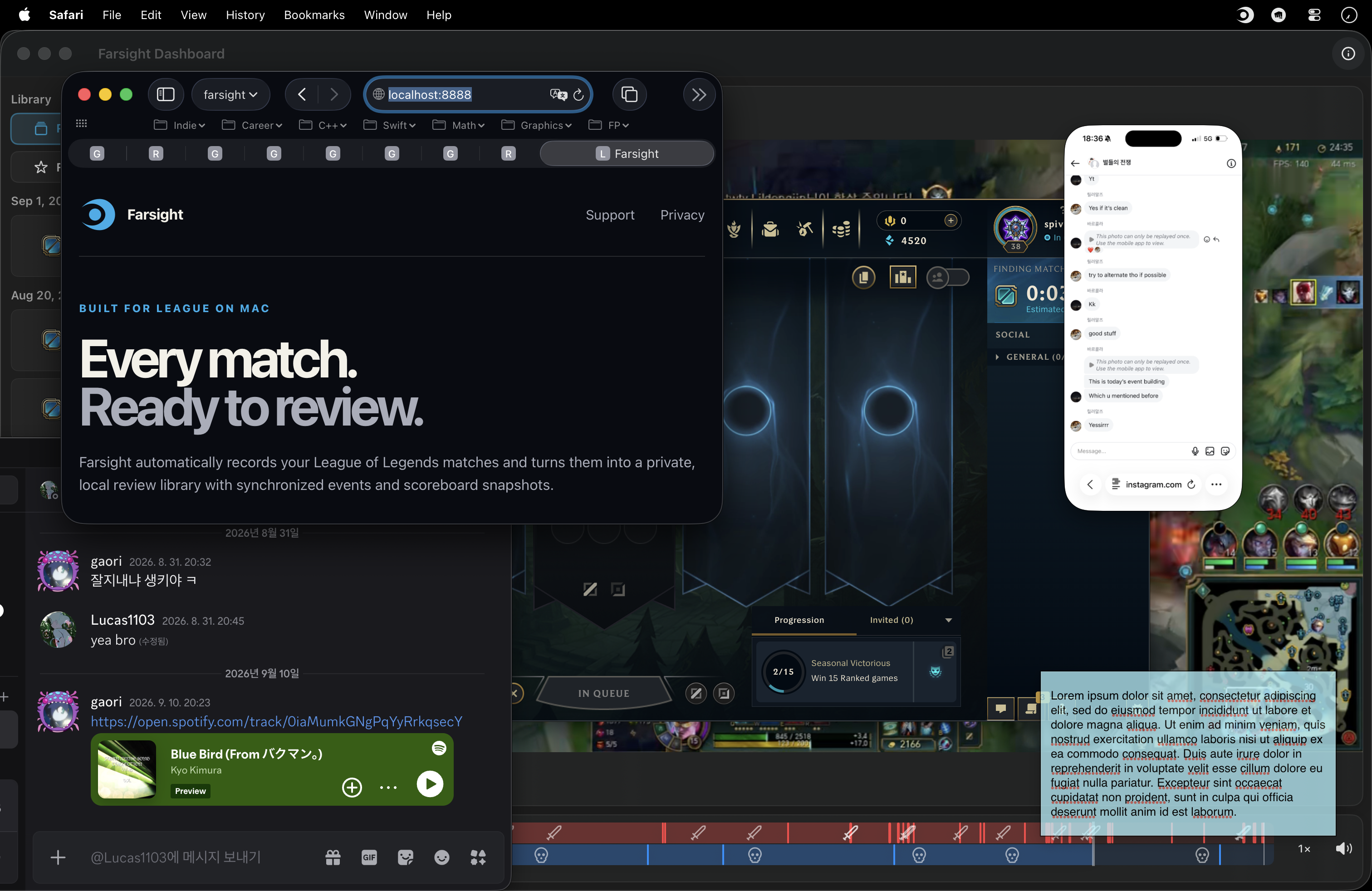
Task: Open the Bookmarks menu
Action: tap(314, 15)
